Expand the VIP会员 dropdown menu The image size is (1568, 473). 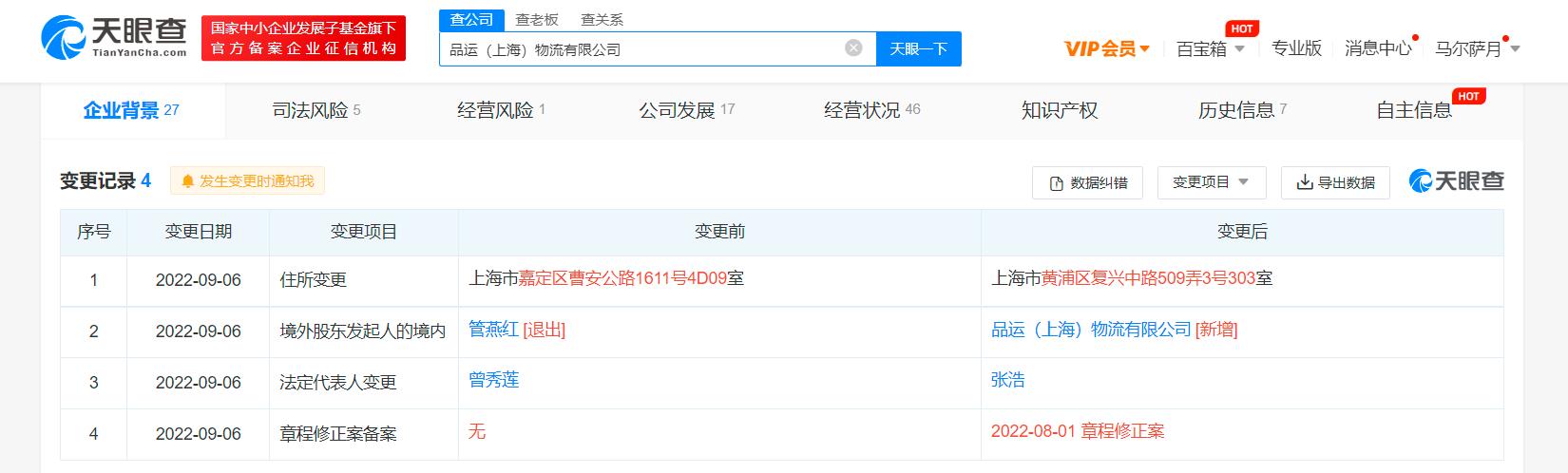[x=1107, y=48]
